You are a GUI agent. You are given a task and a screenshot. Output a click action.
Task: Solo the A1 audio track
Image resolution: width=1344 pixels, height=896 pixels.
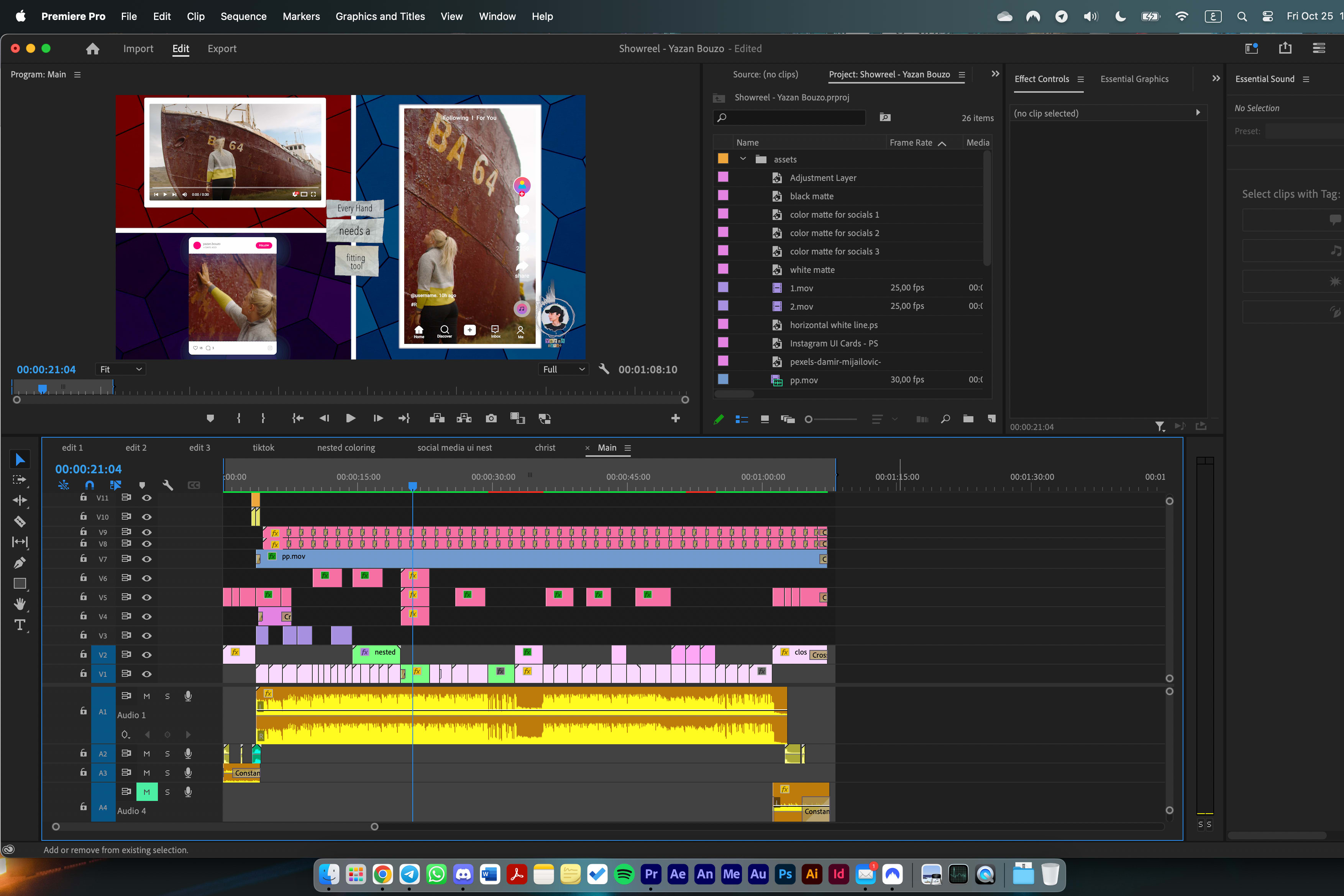pos(167,696)
